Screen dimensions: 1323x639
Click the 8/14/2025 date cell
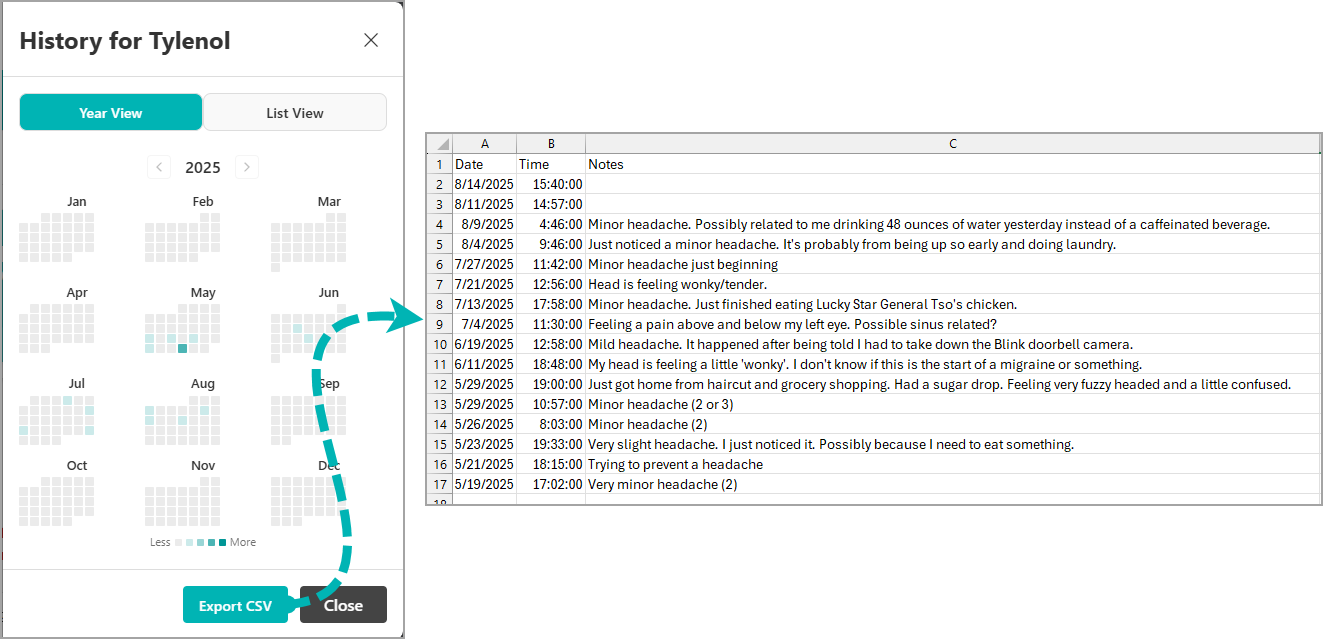485,184
